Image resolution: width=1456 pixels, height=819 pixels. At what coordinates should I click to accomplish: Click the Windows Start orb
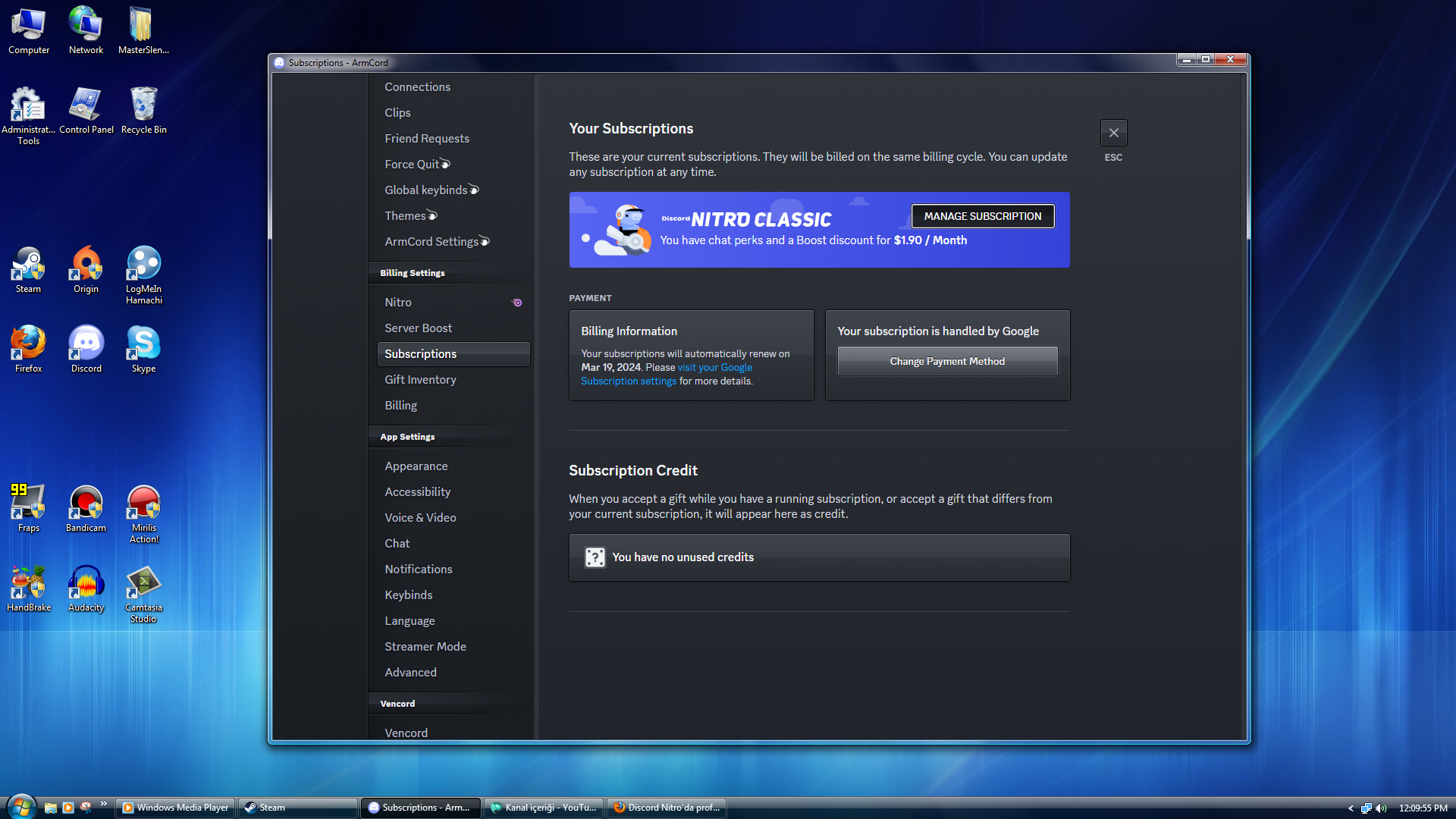(20, 806)
